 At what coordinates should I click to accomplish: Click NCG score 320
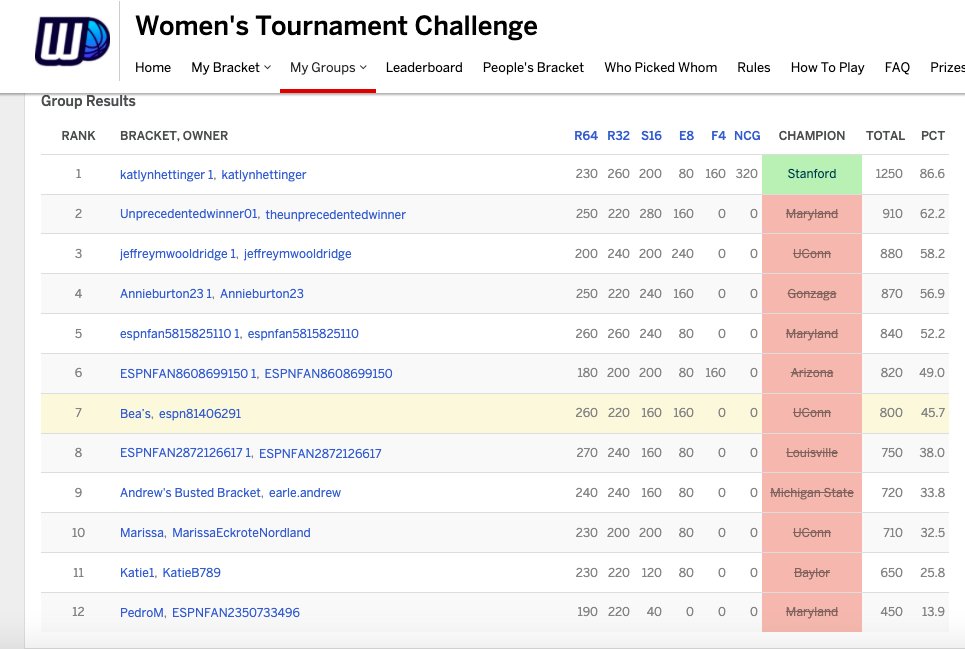(747, 174)
